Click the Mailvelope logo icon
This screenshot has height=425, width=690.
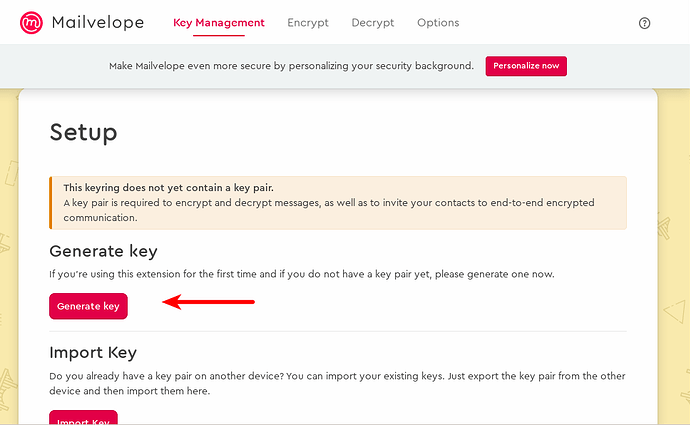[x=31, y=22]
